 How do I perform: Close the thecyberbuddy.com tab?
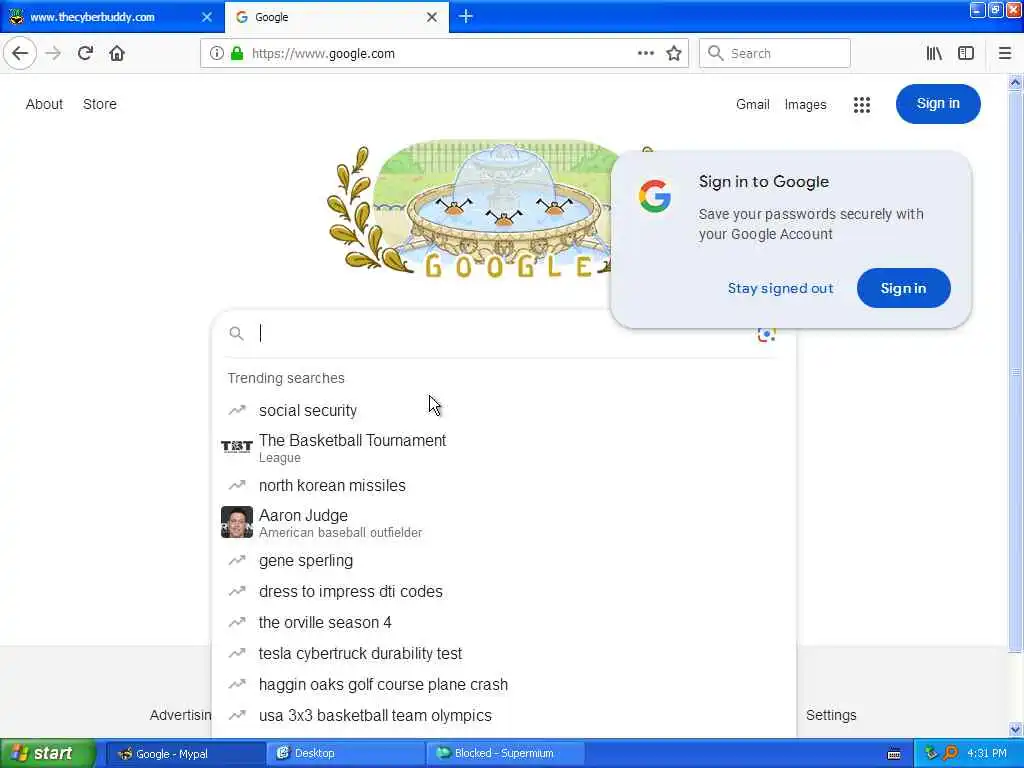point(206,18)
